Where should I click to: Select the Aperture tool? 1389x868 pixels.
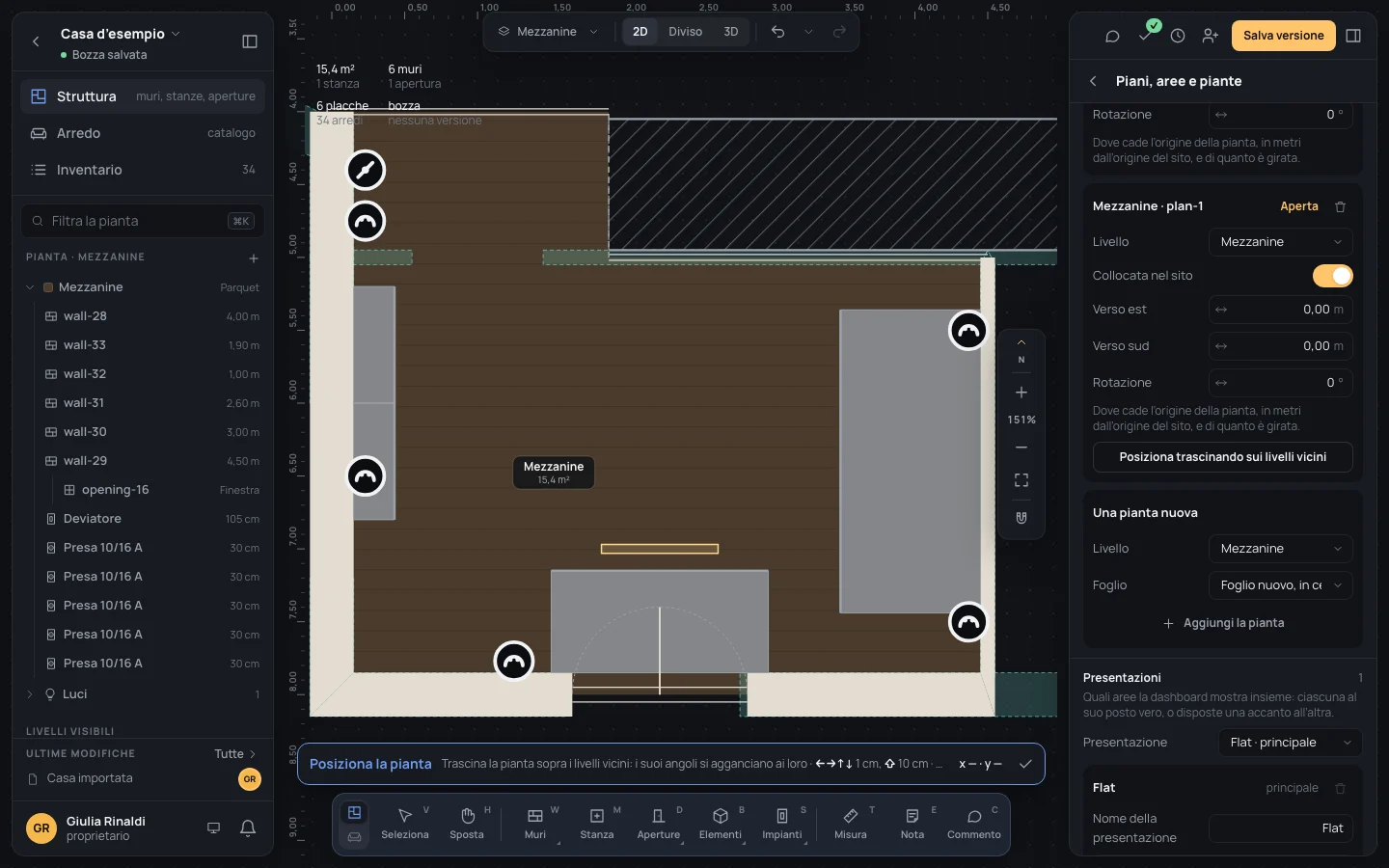(x=659, y=823)
